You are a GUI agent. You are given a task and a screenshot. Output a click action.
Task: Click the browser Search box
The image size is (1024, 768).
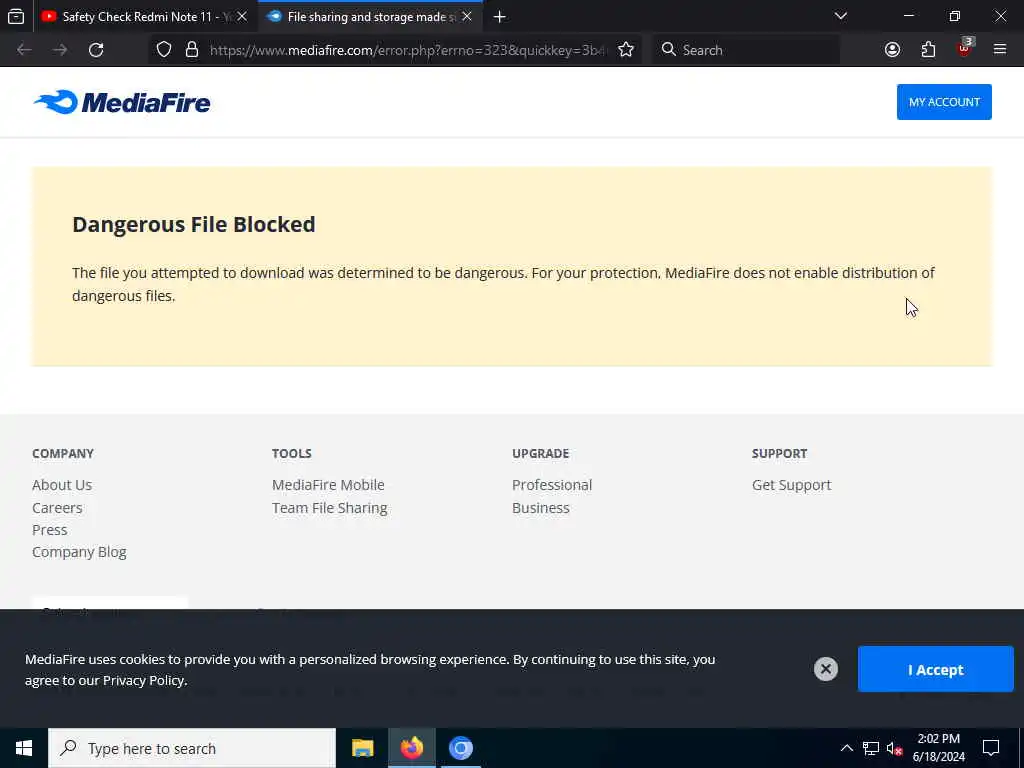click(x=746, y=50)
